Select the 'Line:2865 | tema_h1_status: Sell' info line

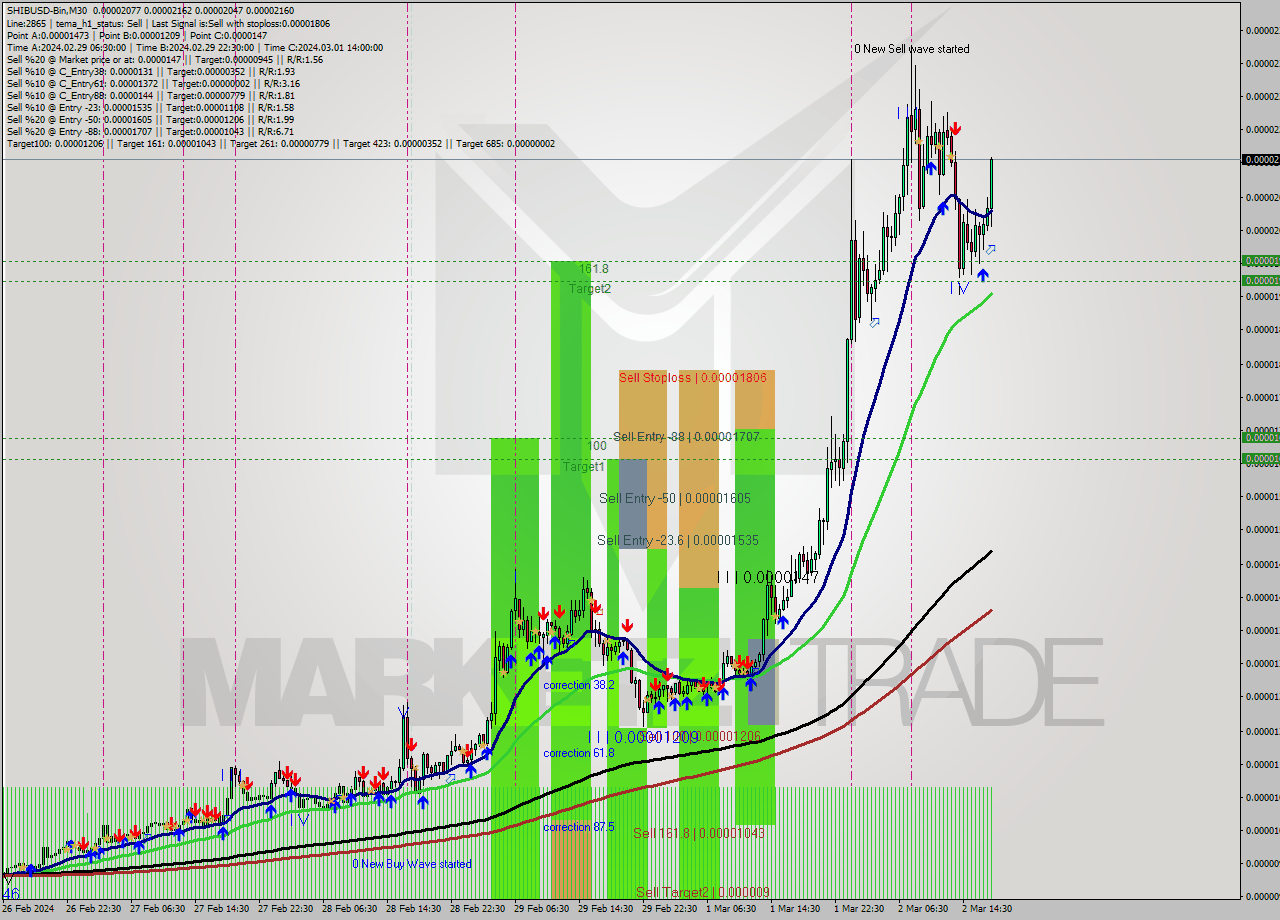168,23
